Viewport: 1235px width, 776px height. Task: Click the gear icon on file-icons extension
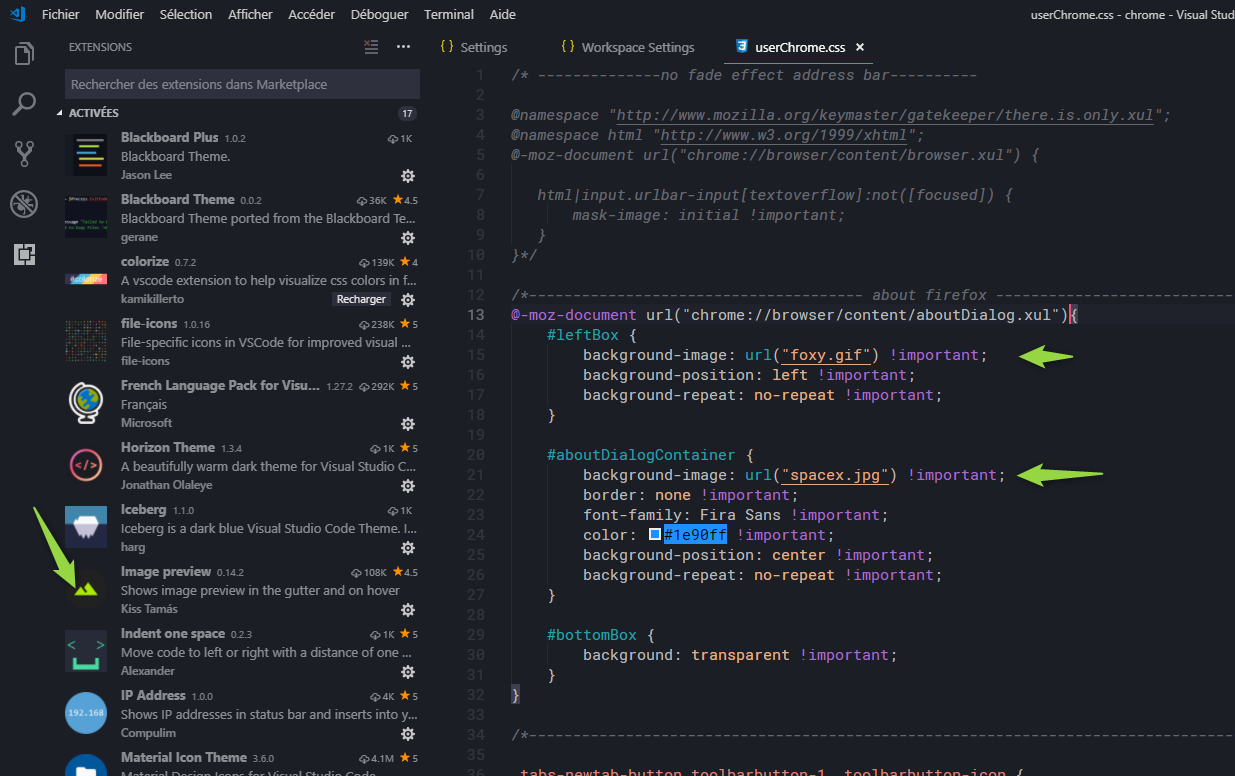coord(408,362)
